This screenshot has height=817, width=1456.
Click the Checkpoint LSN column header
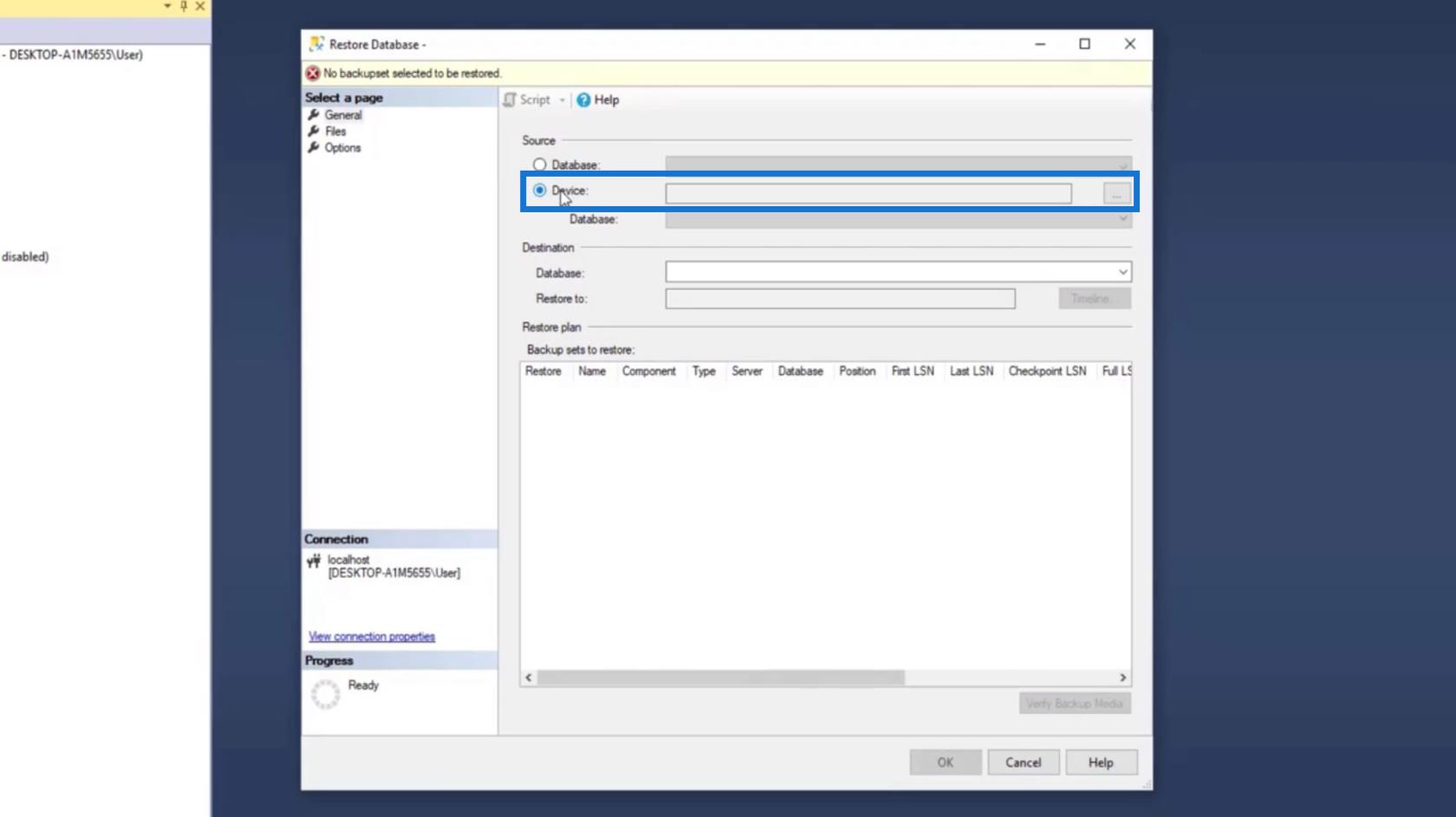pyautogui.click(x=1047, y=371)
